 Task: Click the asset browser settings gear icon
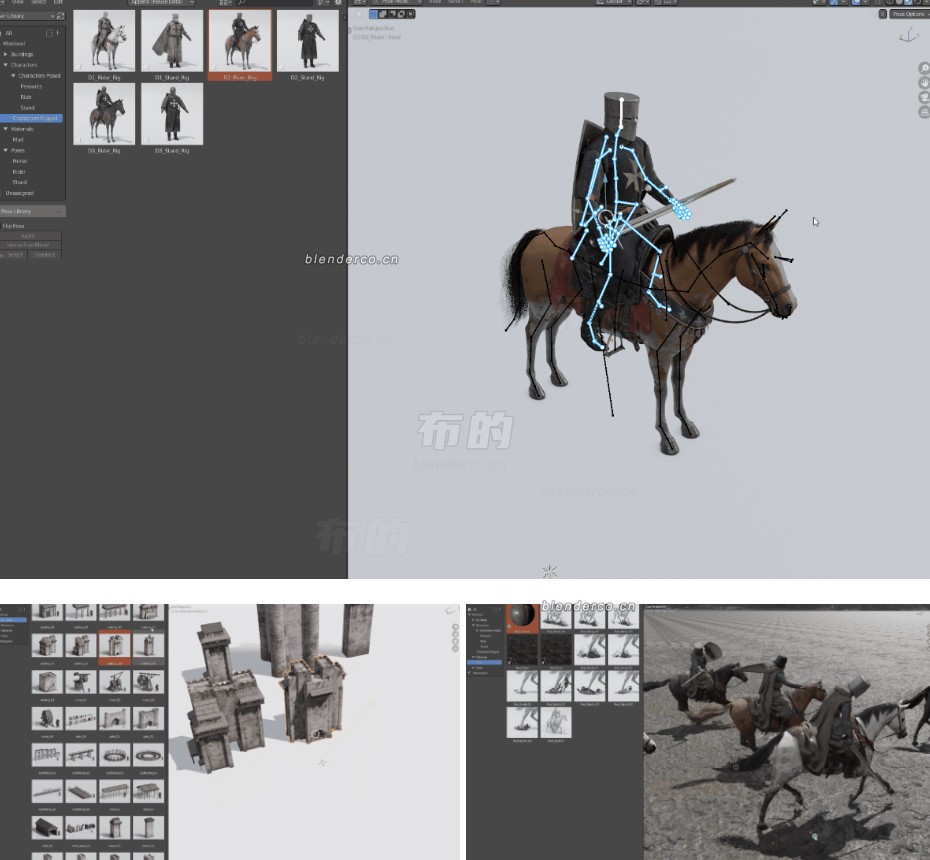(338, 2)
